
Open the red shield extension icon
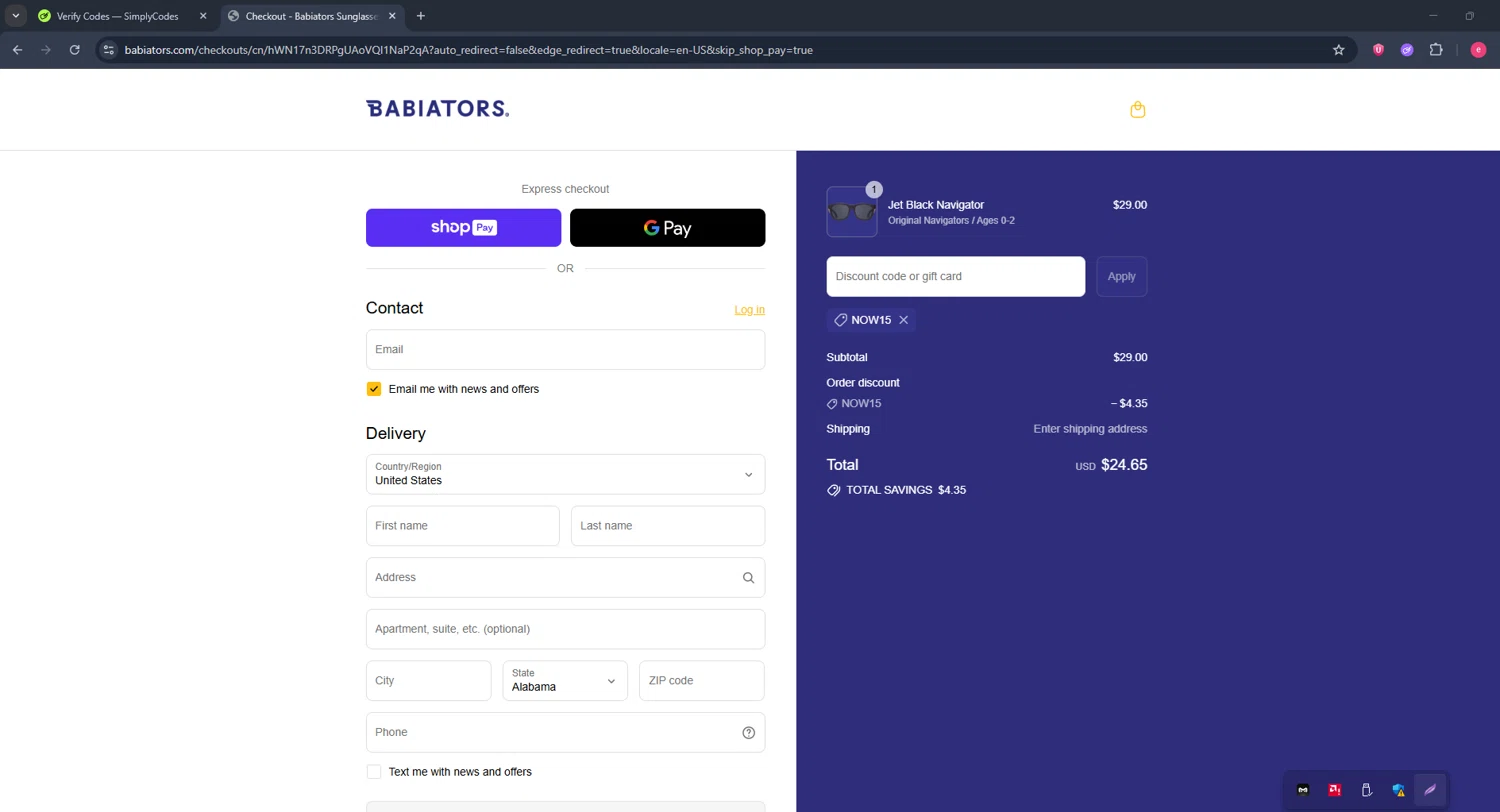point(1378,50)
